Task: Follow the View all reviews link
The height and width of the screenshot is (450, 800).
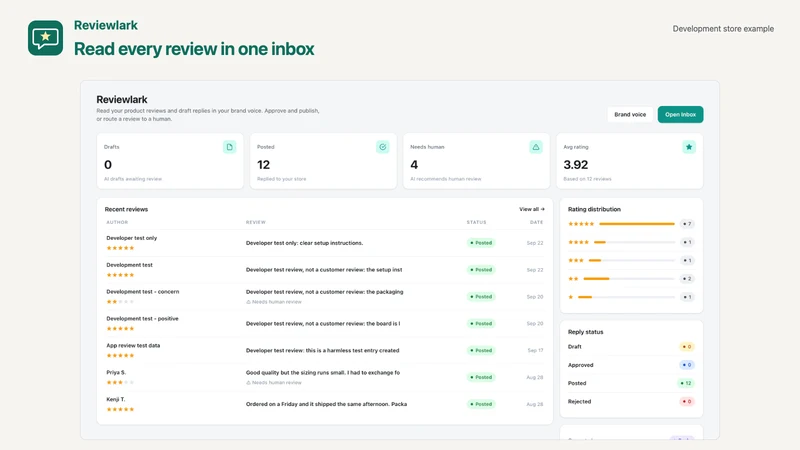Action: 532,209
